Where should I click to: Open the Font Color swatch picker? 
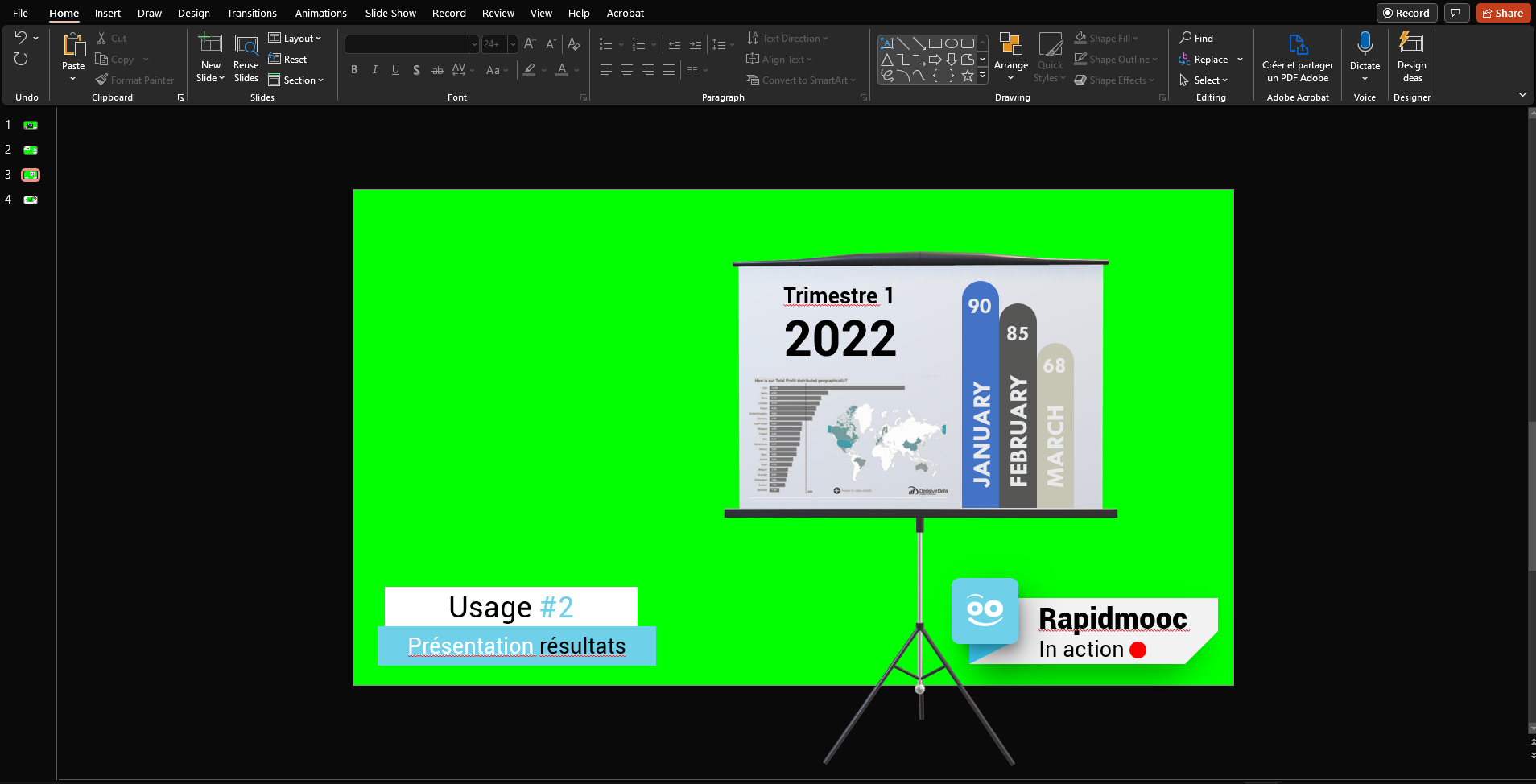pyautogui.click(x=574, y=71)
